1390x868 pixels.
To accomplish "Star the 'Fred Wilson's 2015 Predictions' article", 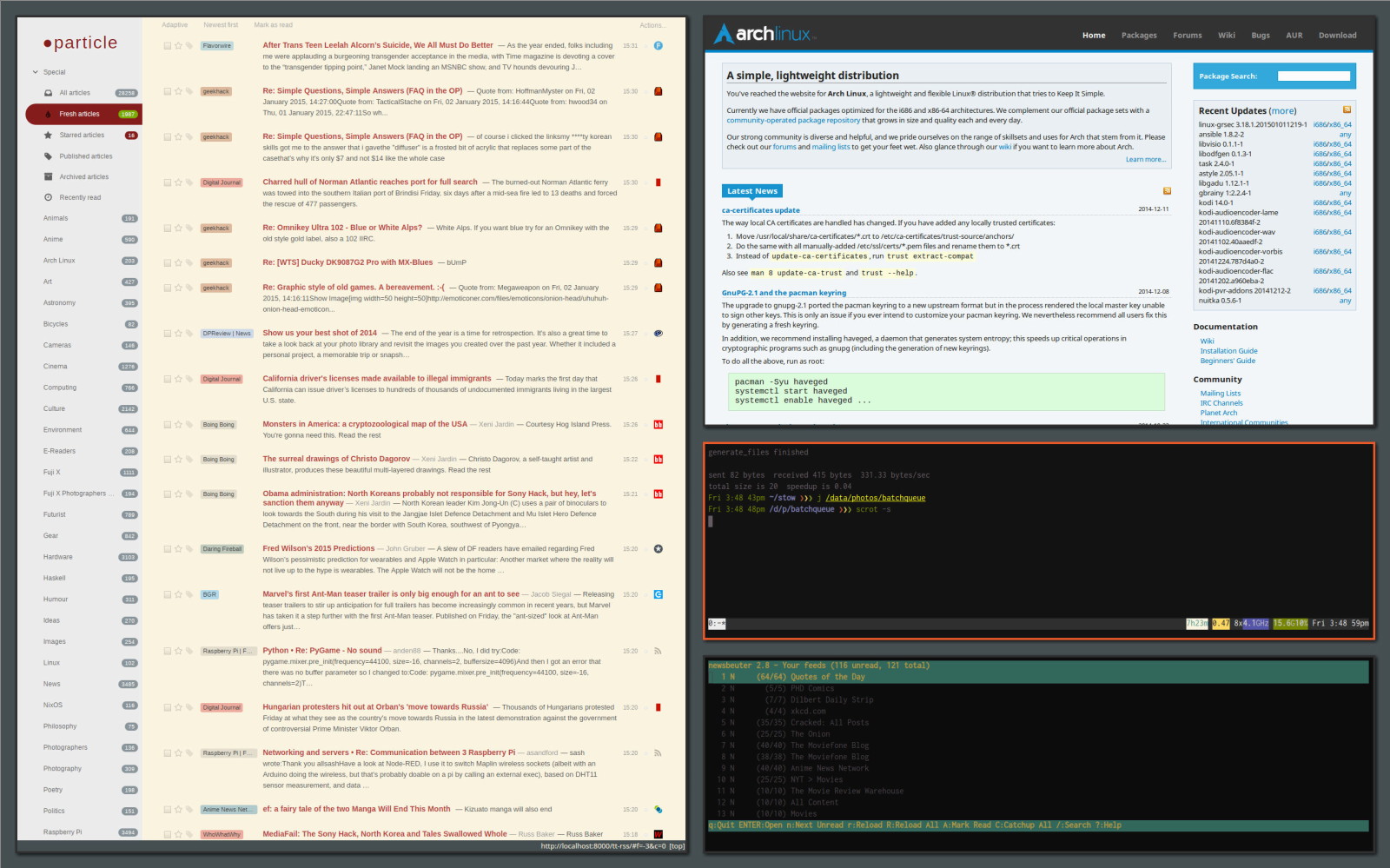I will [178, 549].
